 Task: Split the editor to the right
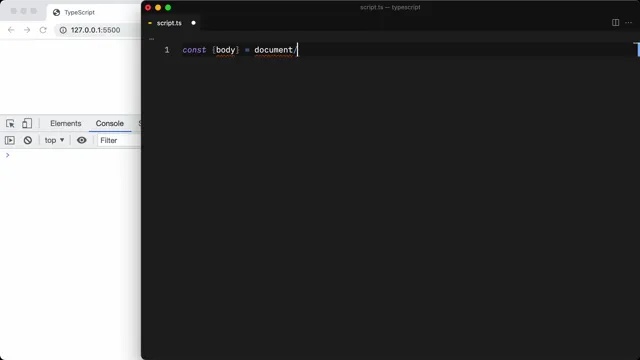pyautogui.click(x=616, y=22)
